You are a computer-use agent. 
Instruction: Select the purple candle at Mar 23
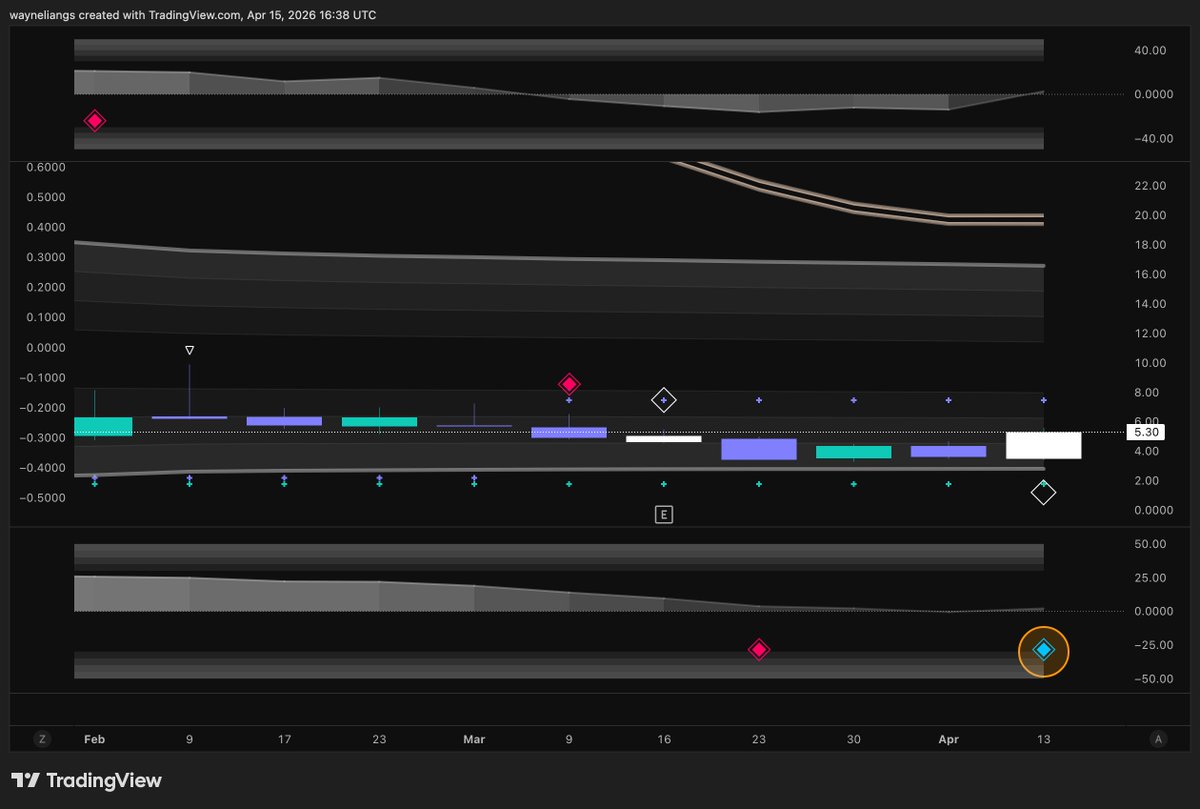[759, 449]
